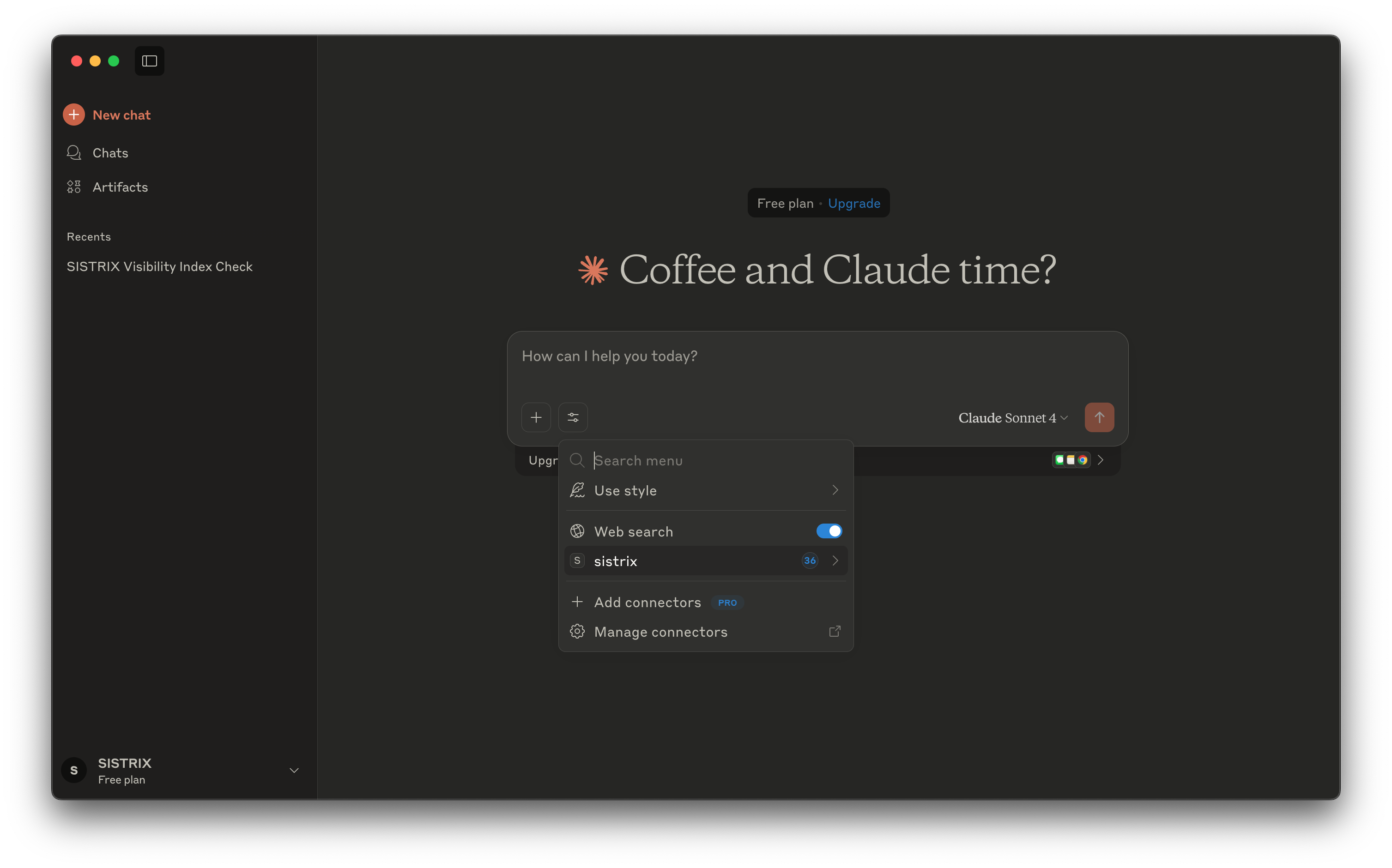1392x868 pixels.
Task: Click the 36 tools count badge
Action: [x=810, y=561]
